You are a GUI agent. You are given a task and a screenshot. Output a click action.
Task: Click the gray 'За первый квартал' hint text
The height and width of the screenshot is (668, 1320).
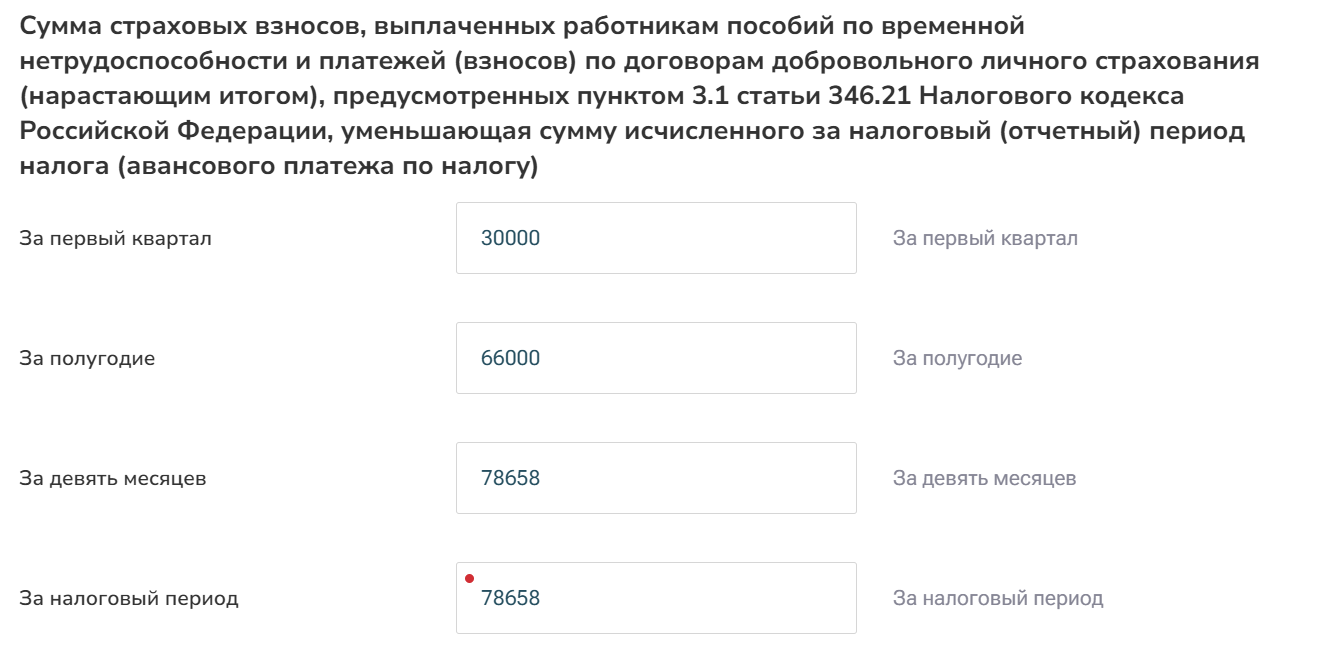tap(985, 239)
